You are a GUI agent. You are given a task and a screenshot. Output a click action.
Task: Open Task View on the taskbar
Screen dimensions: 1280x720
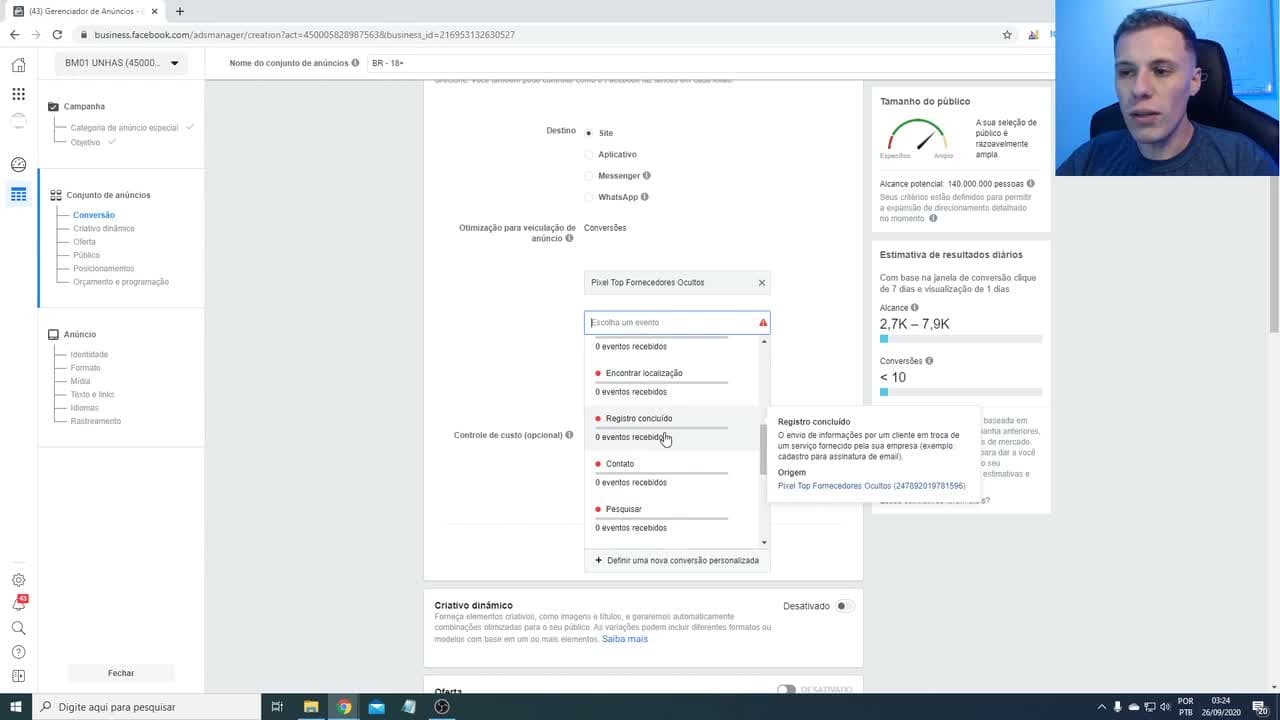pos(277,707)
